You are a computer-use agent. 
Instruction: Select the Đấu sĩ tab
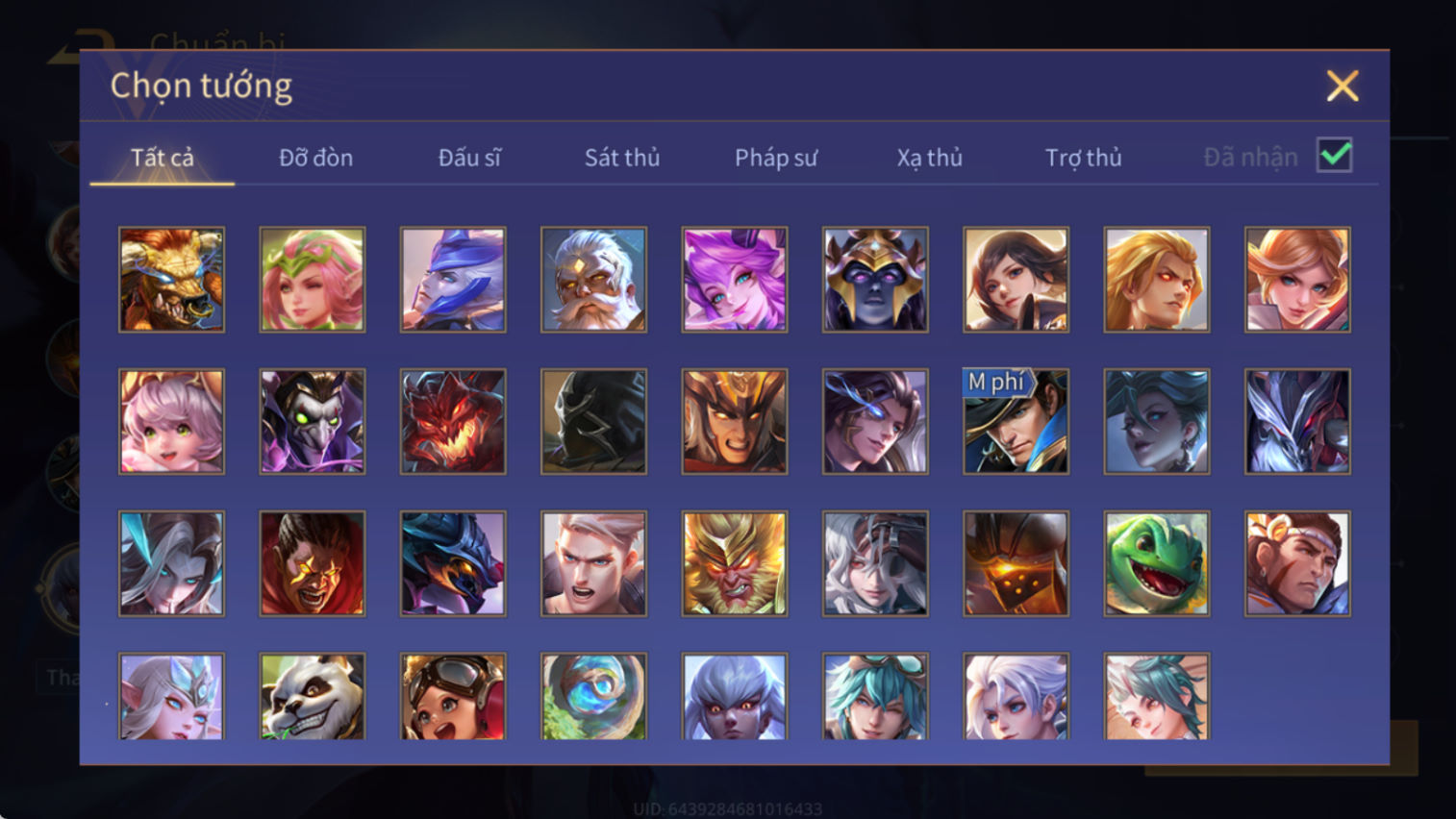pyautogui.click(x=469, y=158)
